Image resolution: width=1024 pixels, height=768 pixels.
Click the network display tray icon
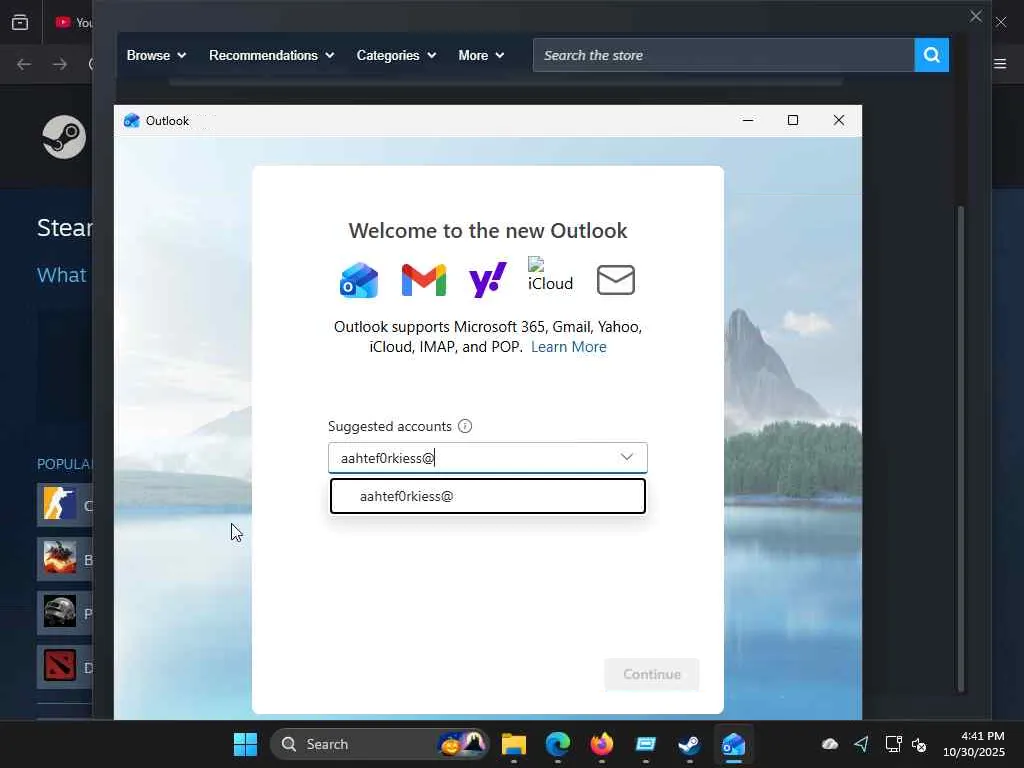(893, 744)
